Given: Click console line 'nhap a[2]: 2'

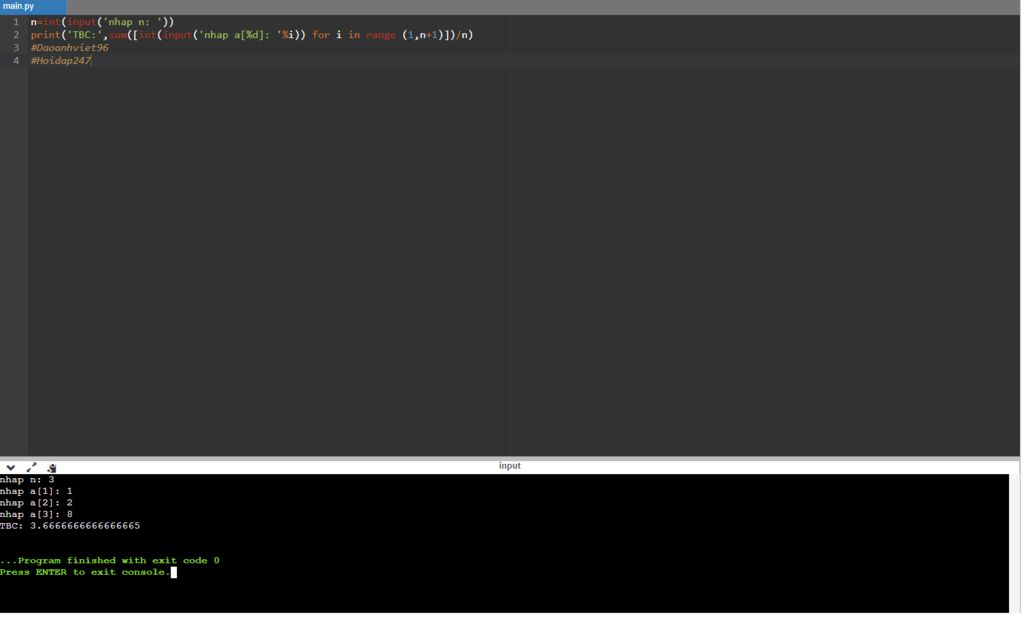Looking at the screenshot, I should tap(37, 503).
